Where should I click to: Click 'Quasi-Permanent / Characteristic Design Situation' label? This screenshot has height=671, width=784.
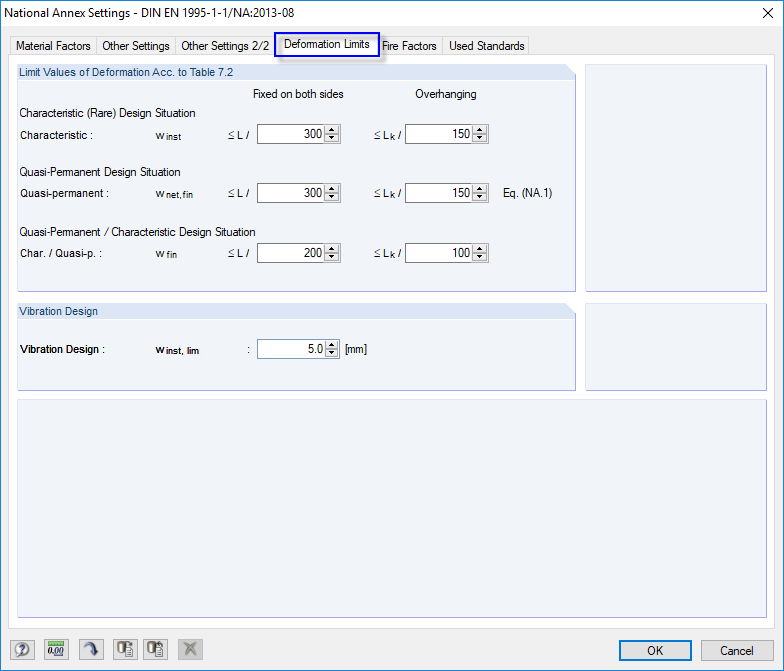138,232
